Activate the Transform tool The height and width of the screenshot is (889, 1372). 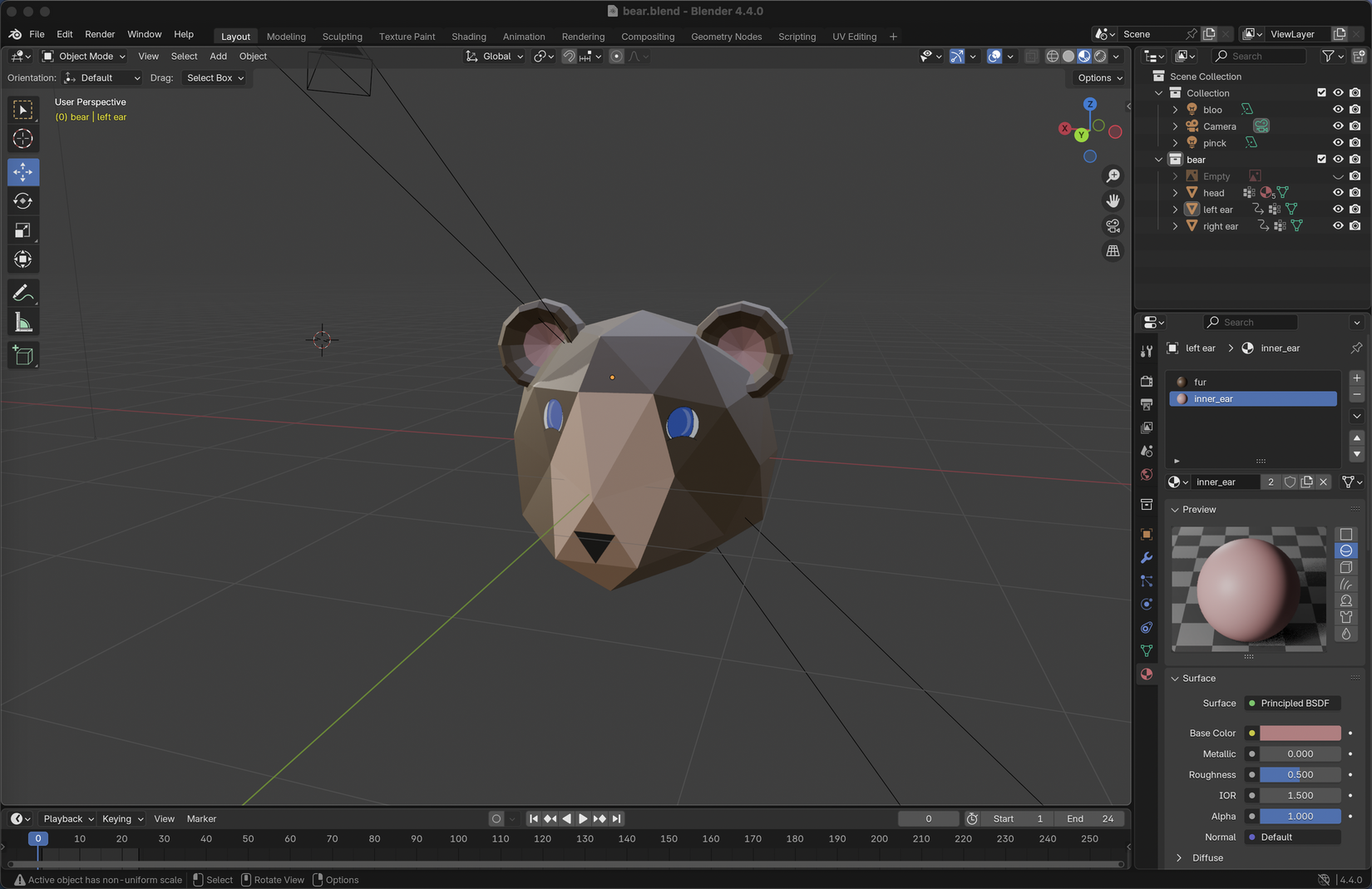(x=23, y=259)
